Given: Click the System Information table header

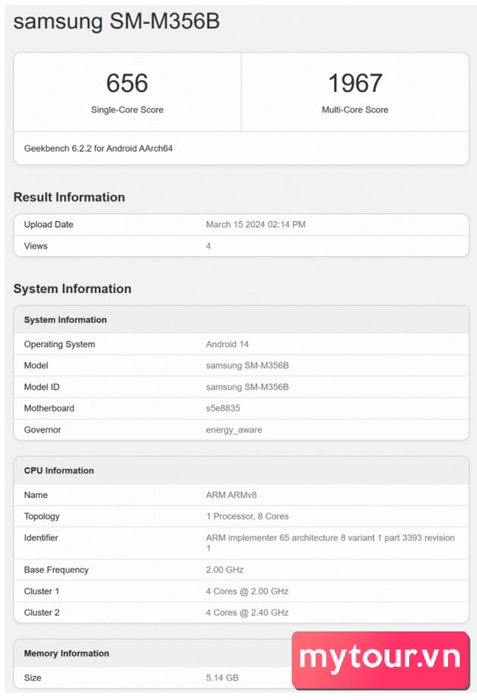Looking at the screenshot, I should (241, 320).
